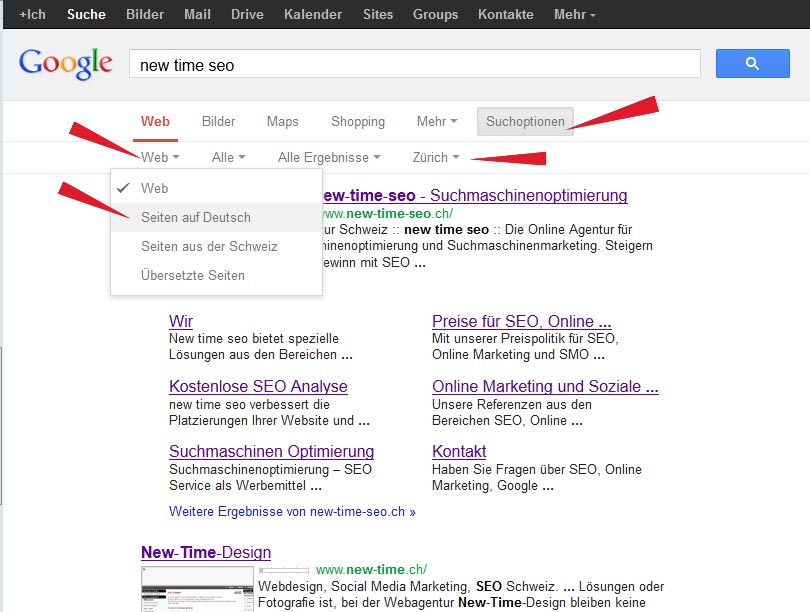
Task: Open Drive in the top bar
Action: [247, 14]
